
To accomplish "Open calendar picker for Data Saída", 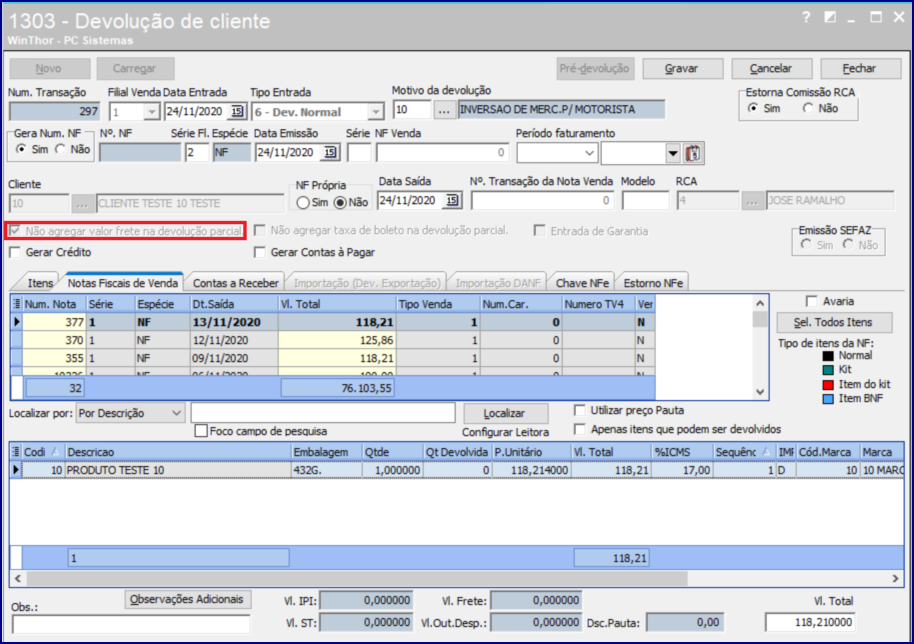I will click(x=452, y=200).
